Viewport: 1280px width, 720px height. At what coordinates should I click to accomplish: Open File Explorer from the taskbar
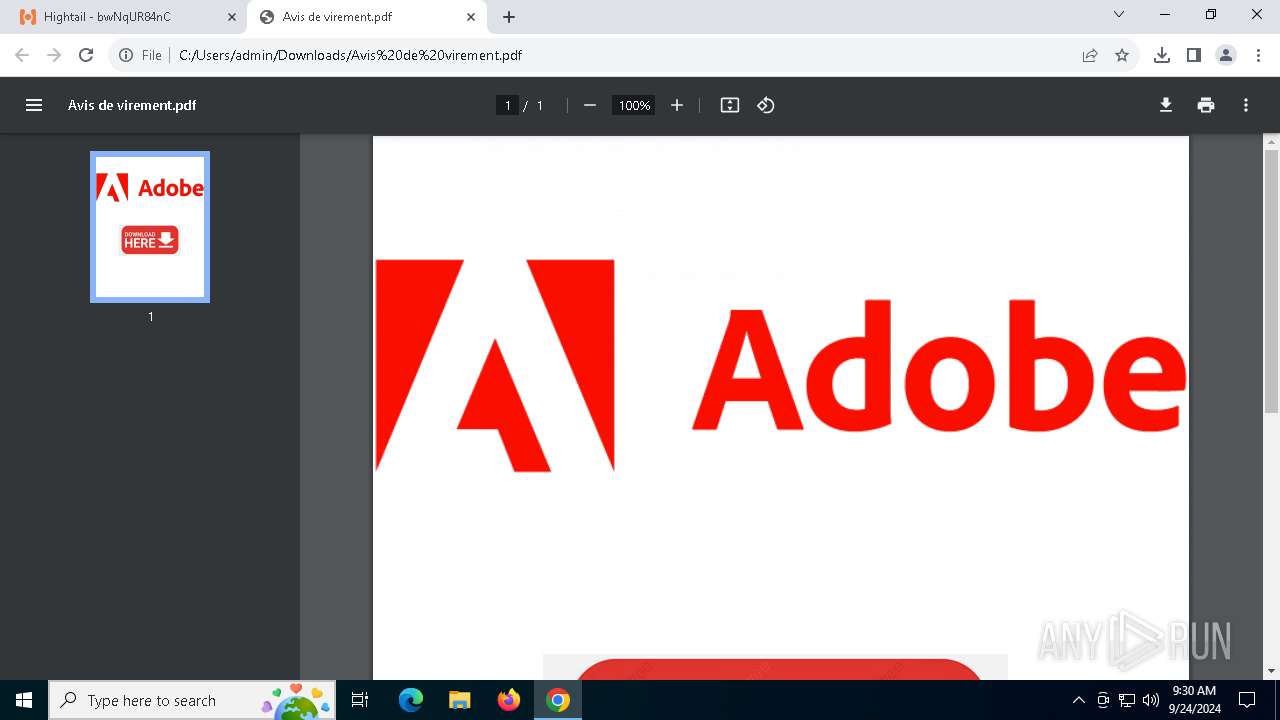459,700
